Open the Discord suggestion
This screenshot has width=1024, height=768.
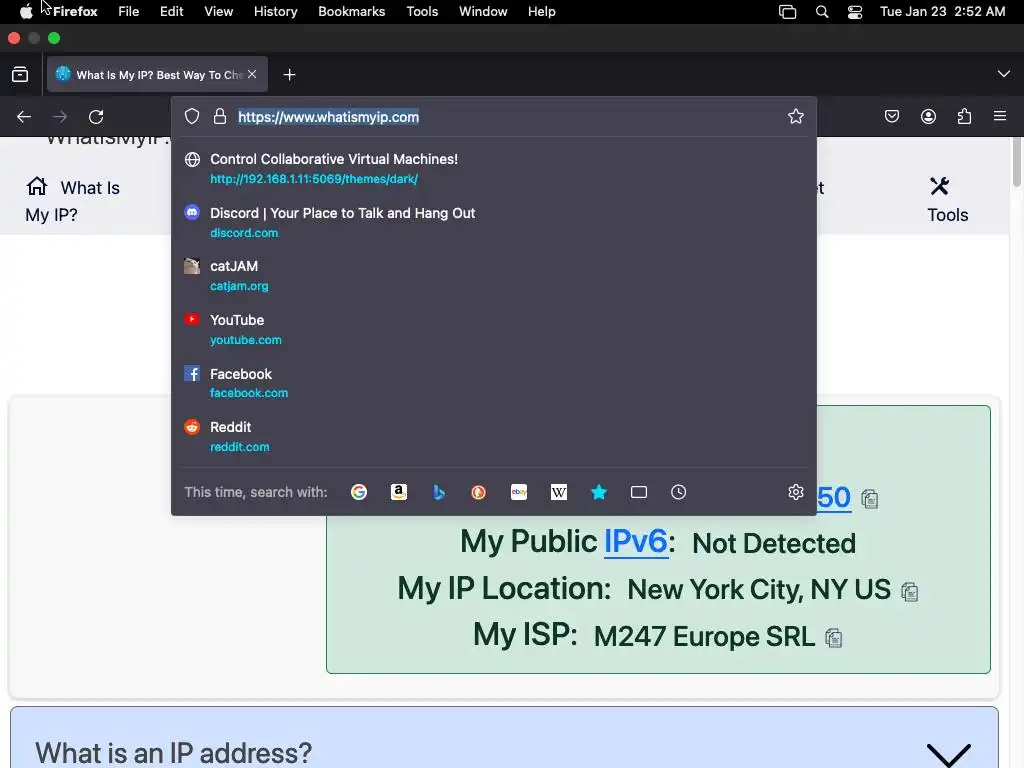494,223
